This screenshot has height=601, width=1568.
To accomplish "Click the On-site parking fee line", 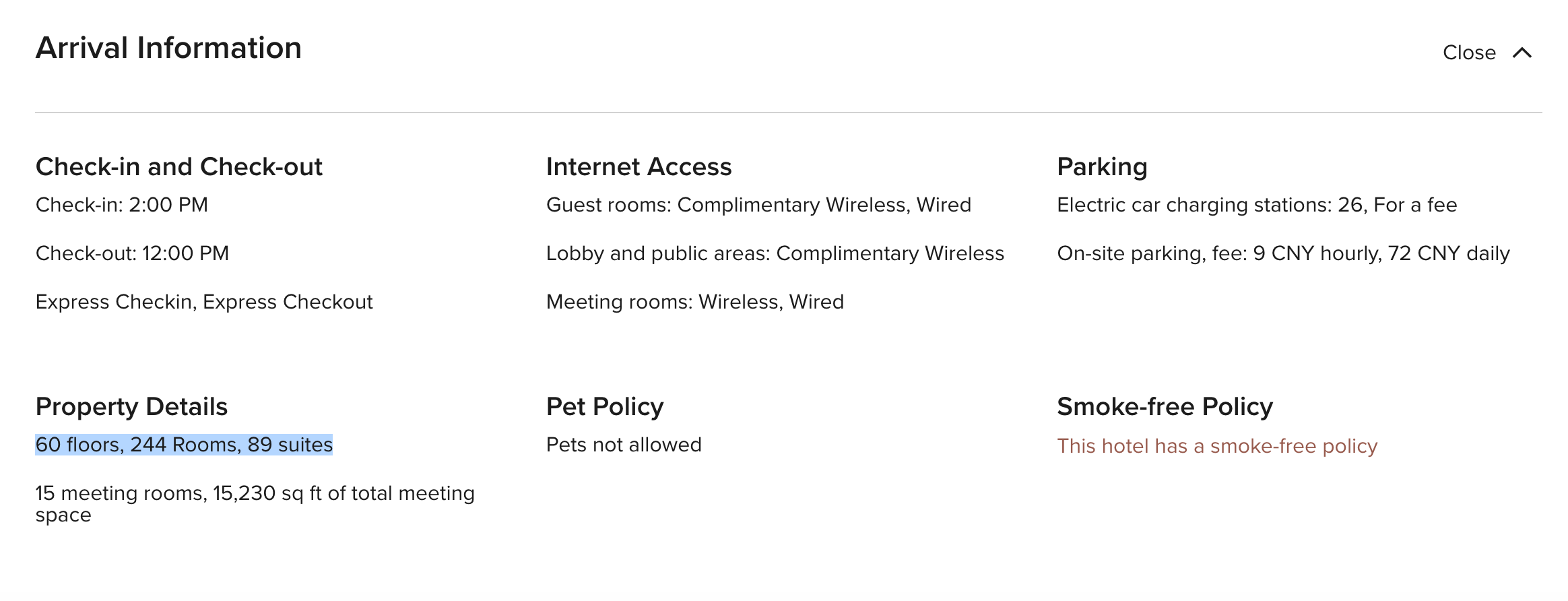I will (1283, 253).
